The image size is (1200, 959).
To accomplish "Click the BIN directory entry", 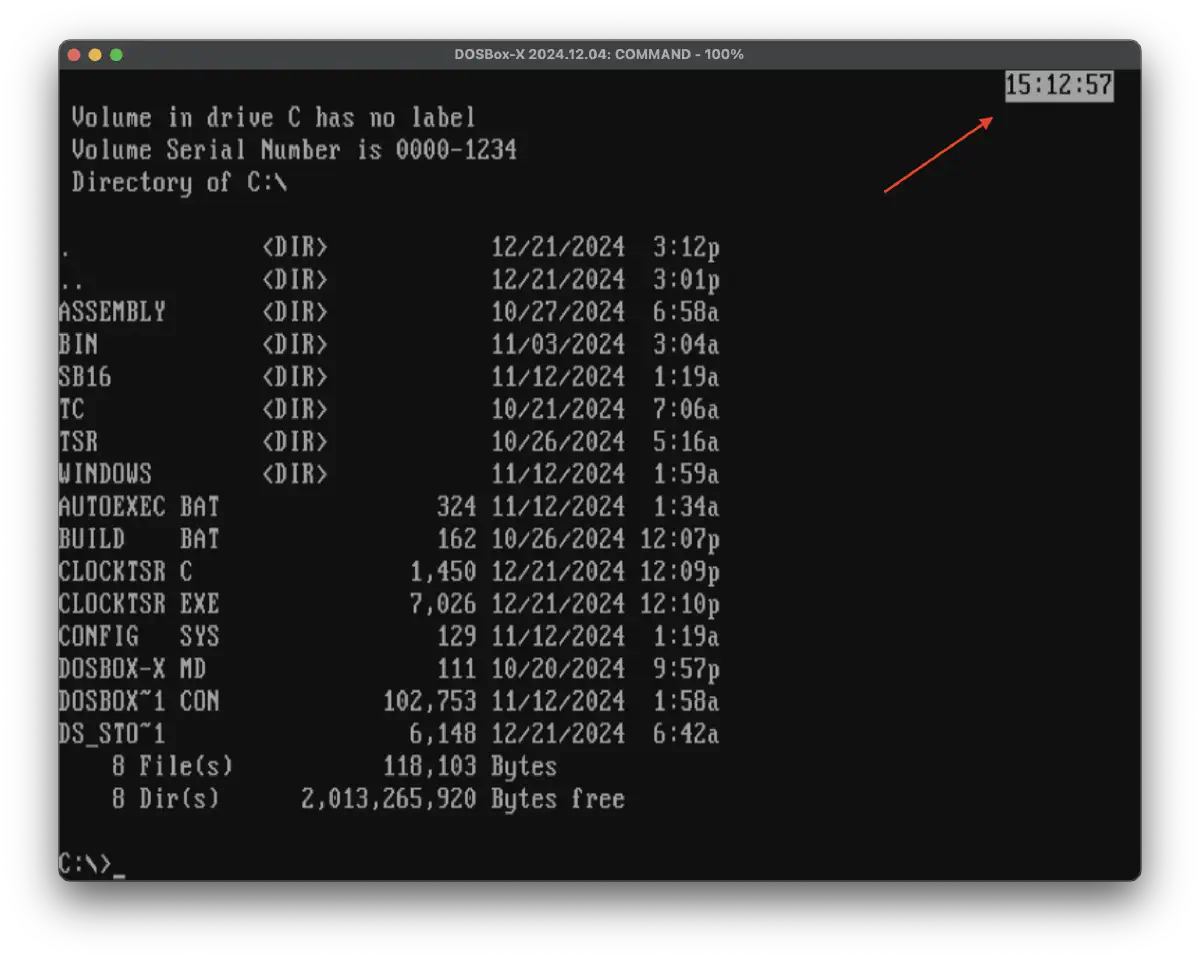I will [79, 345].
